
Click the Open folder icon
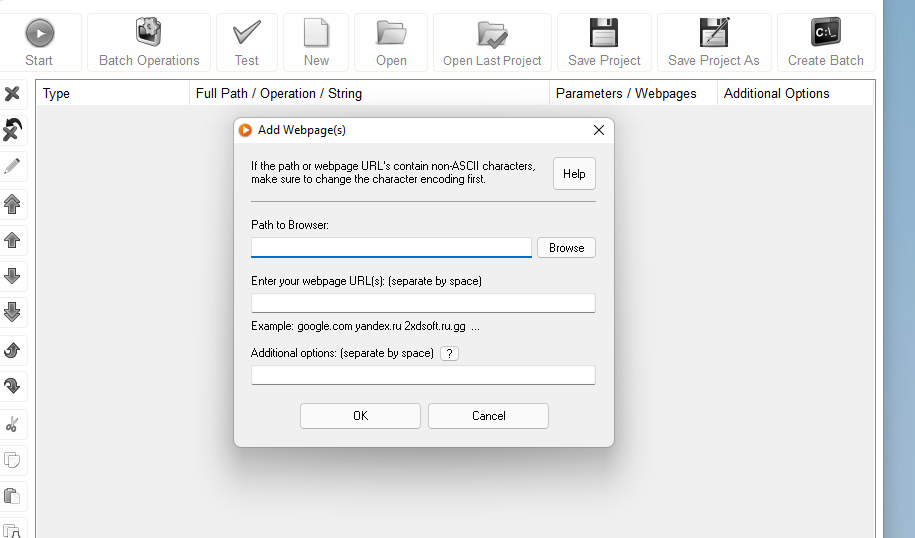tap(391, 34)
